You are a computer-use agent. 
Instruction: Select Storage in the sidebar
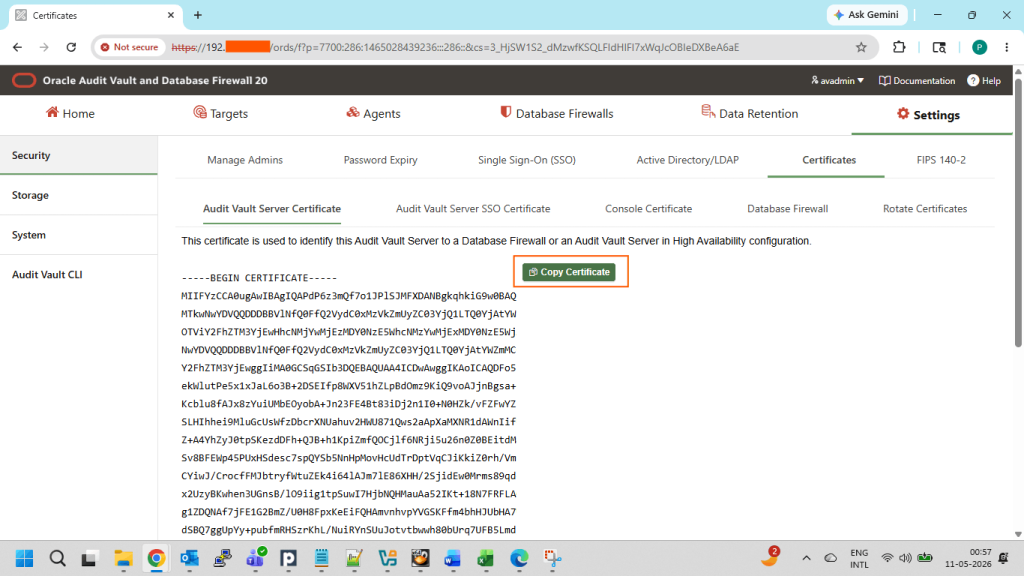click(x=78, y=195)
